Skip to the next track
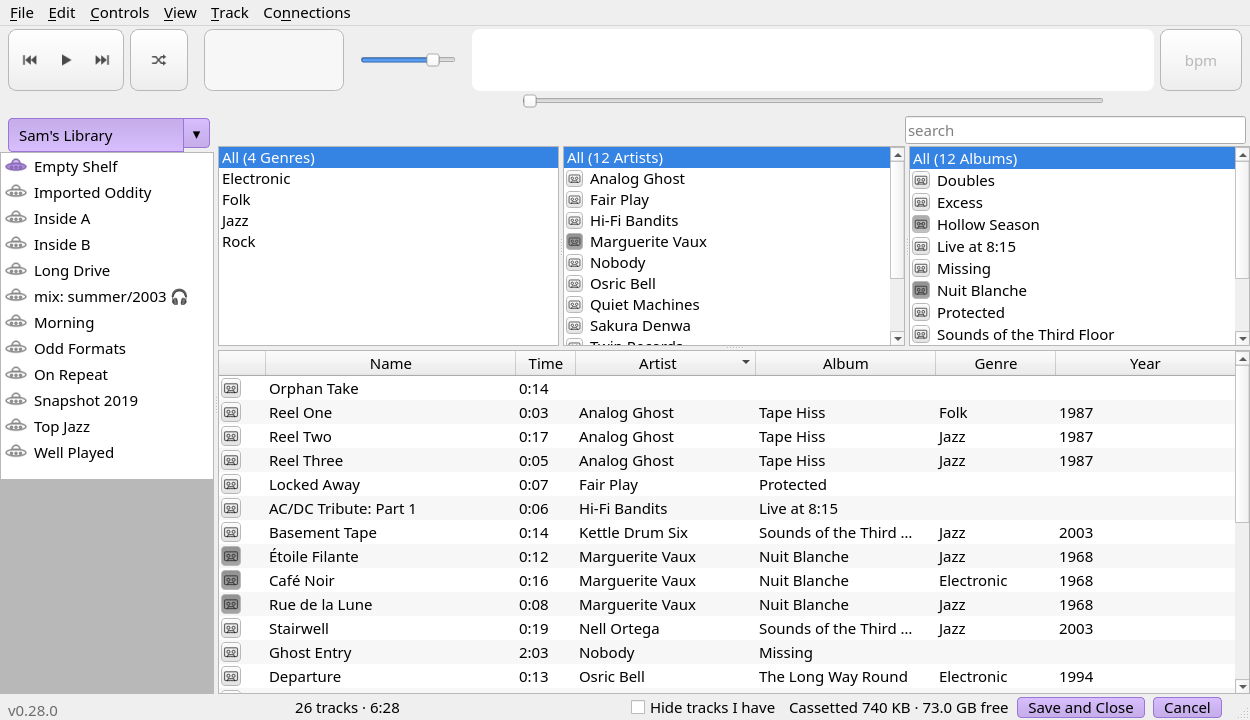 coord(102,60)
